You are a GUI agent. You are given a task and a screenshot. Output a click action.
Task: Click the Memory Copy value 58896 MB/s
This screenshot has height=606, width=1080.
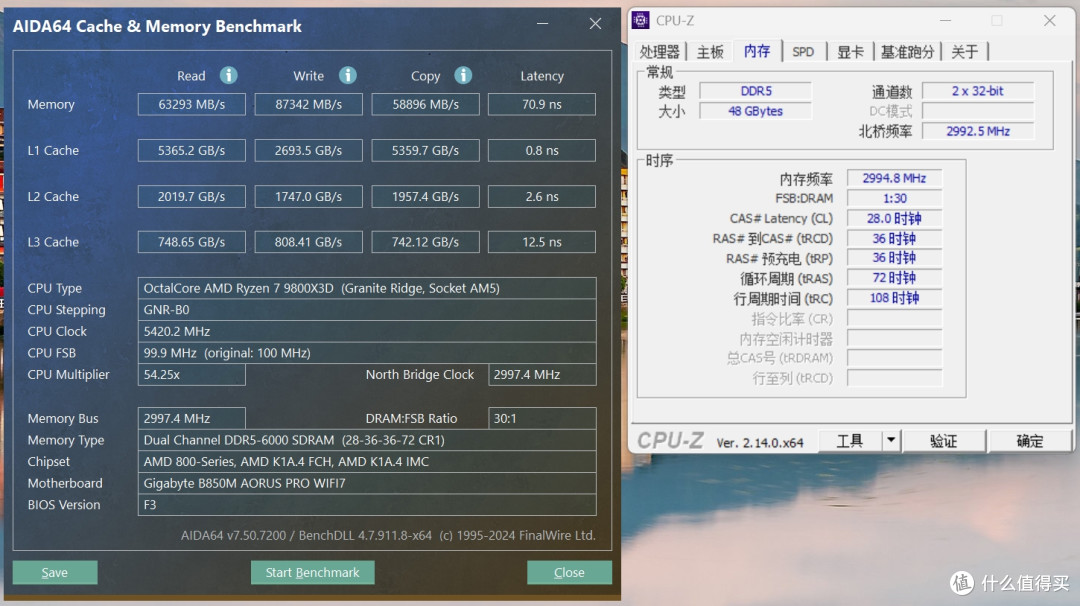(426, 104)
